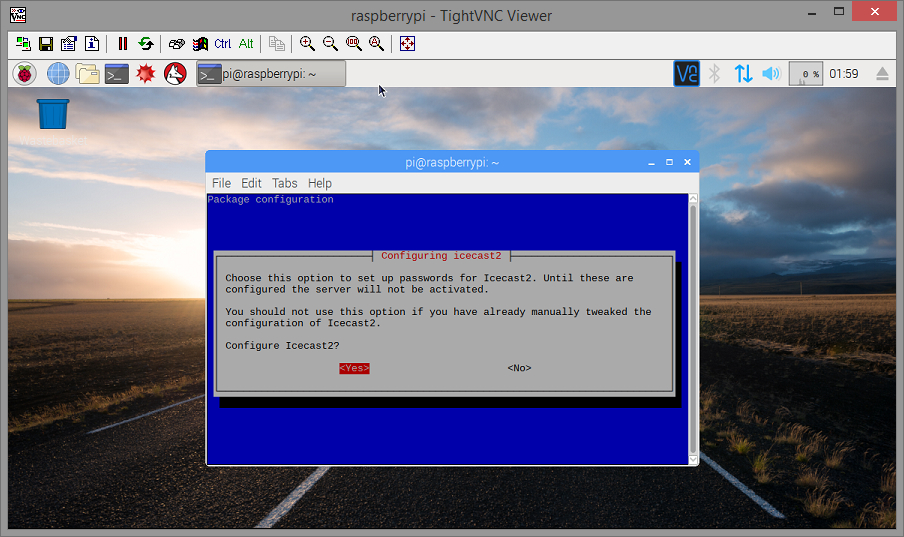The image size is (904, 537).
Task: Click 'Configuring icecast2' dialog title
Action: click(x=442, y=256)
